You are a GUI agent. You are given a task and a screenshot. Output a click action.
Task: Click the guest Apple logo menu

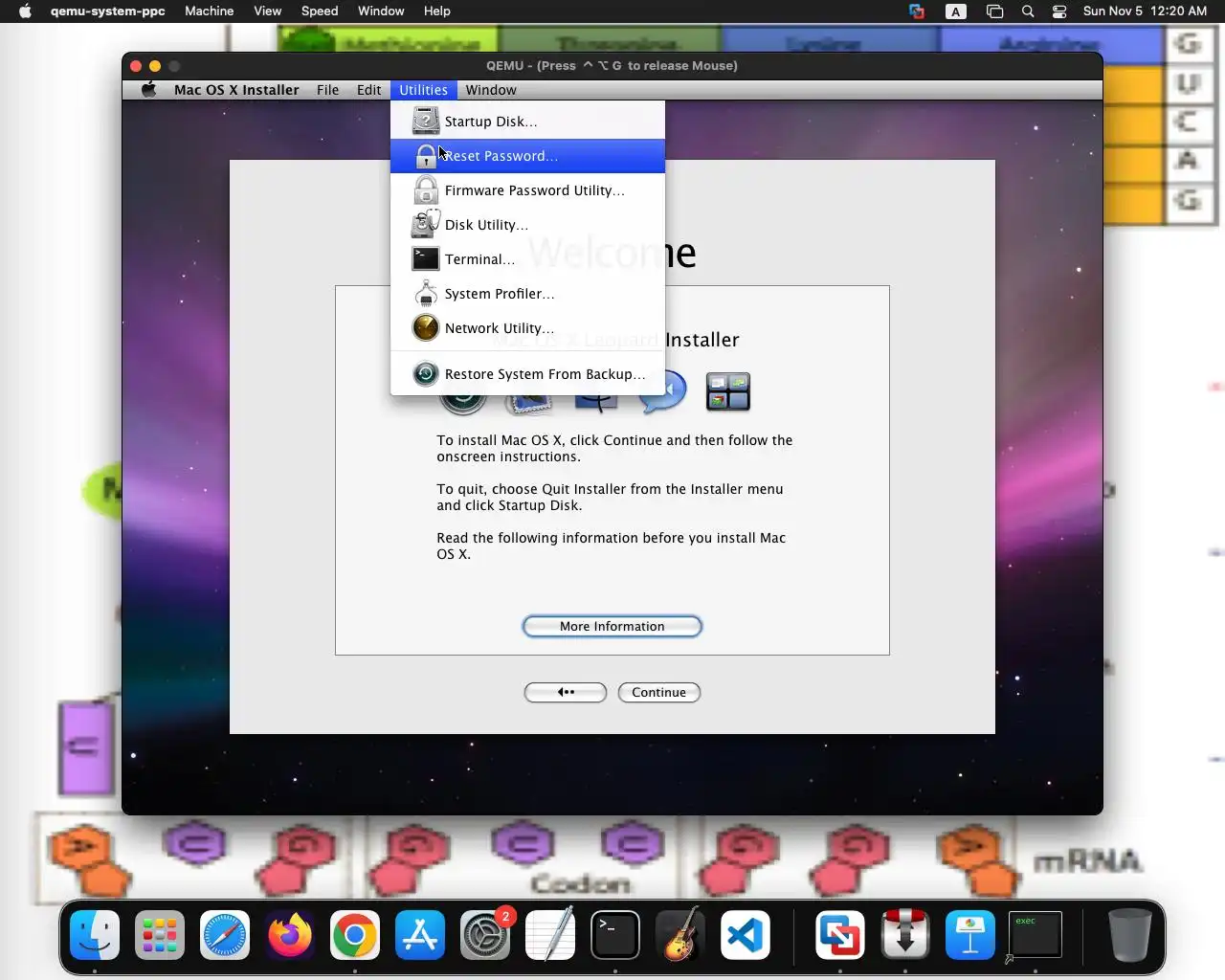148,90
